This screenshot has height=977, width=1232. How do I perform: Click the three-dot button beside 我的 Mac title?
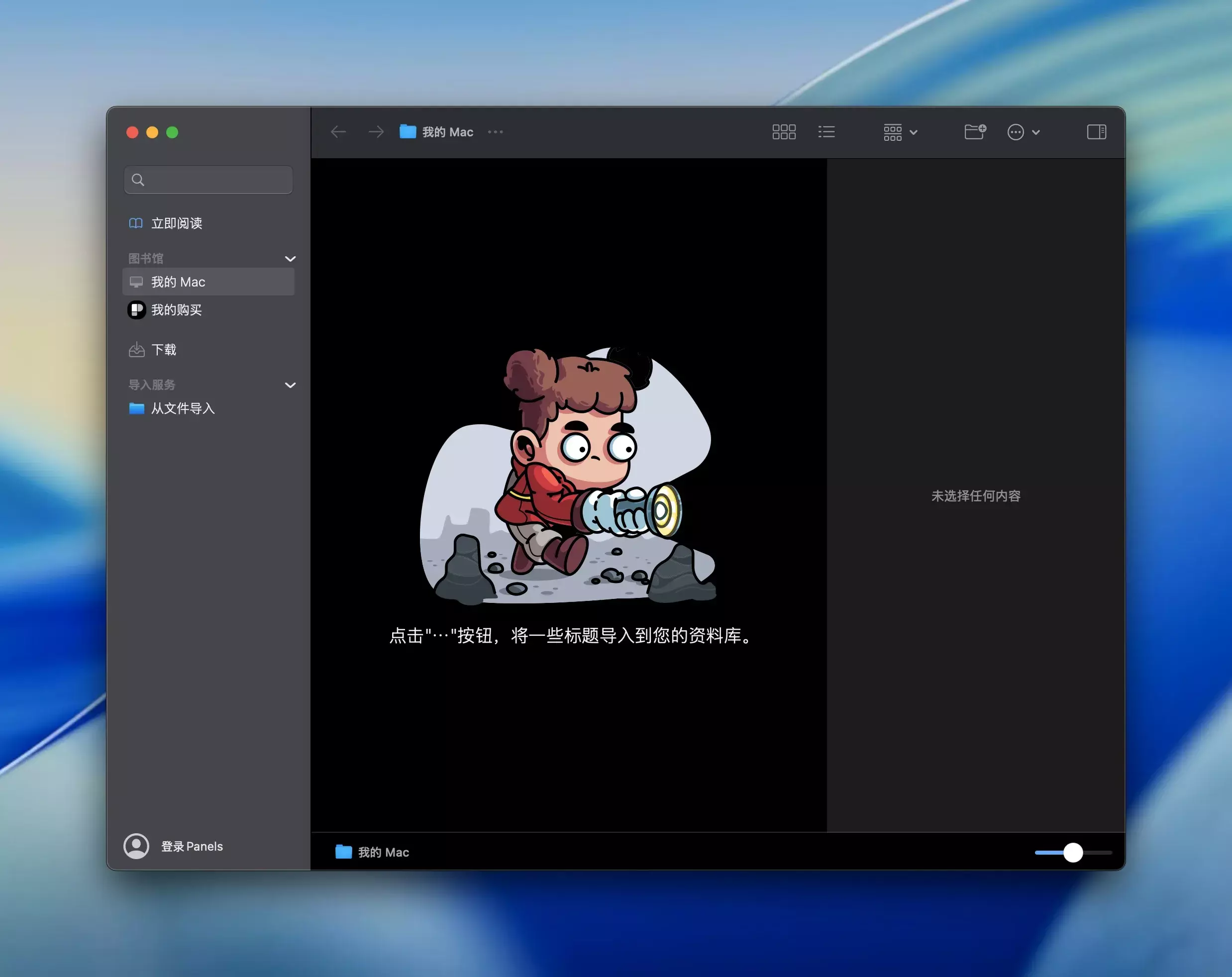496,132
